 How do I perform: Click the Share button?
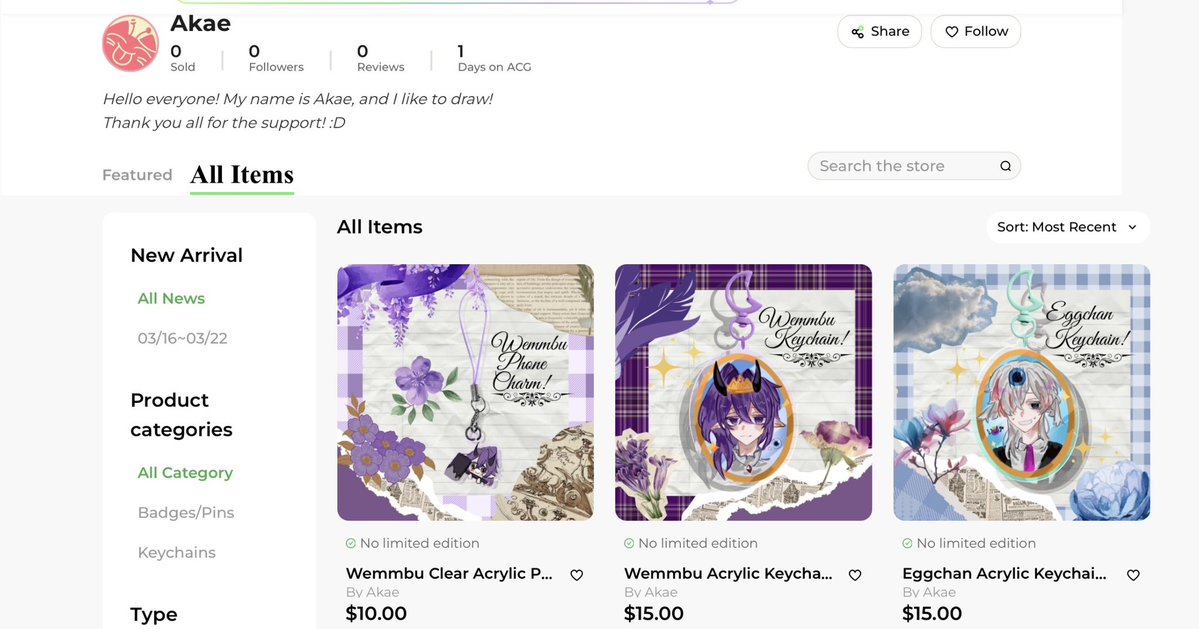(x=879, y=31)
